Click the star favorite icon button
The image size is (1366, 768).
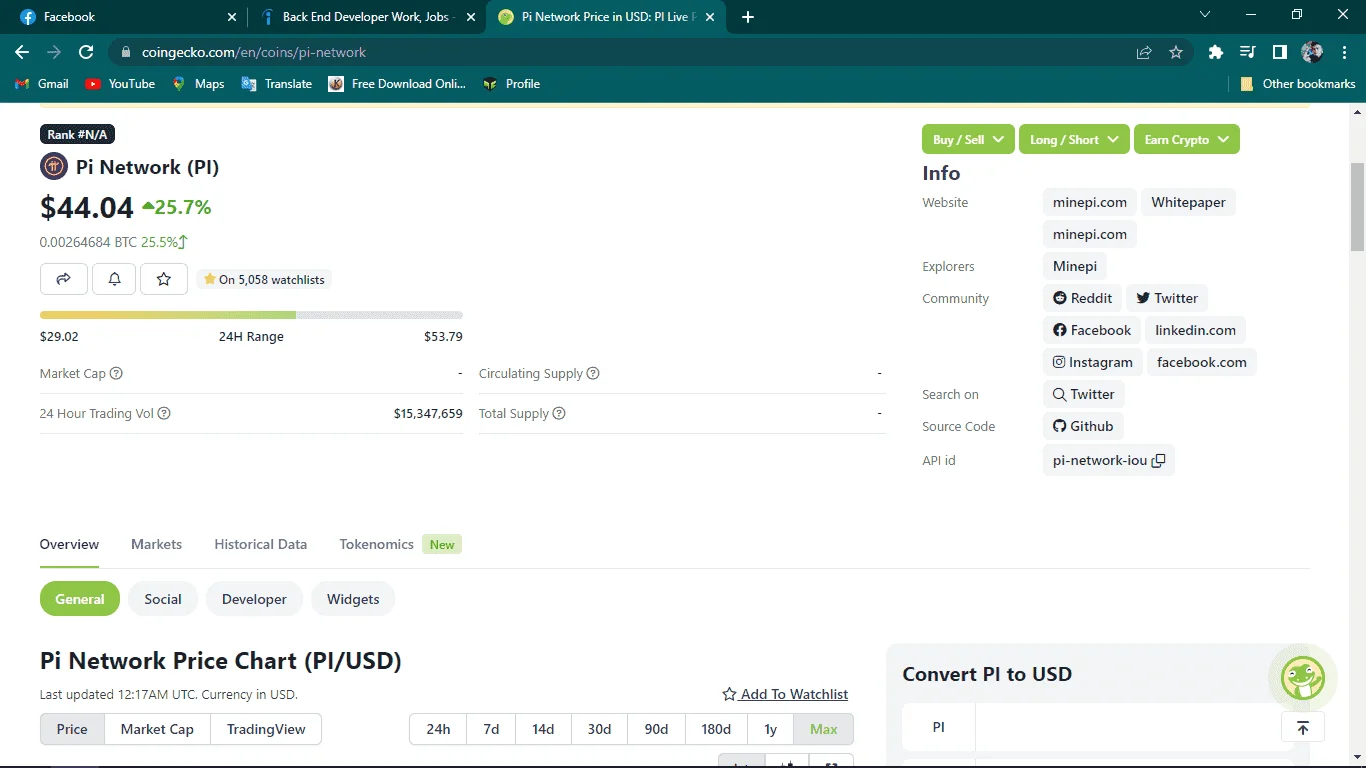click(164, 279)
